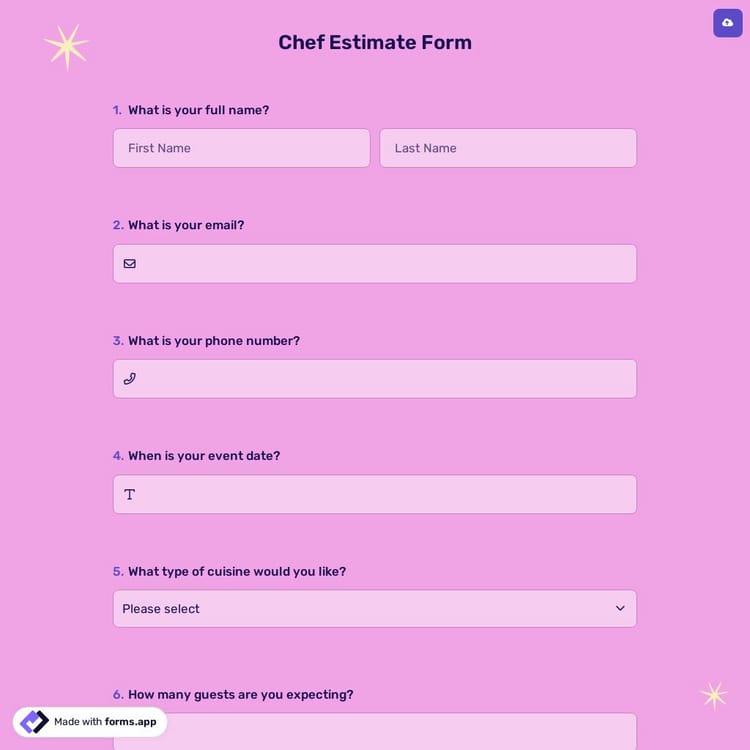Click the T text icon in the event date field
This screenshot has height=750, width=750.
click(130, 495)
